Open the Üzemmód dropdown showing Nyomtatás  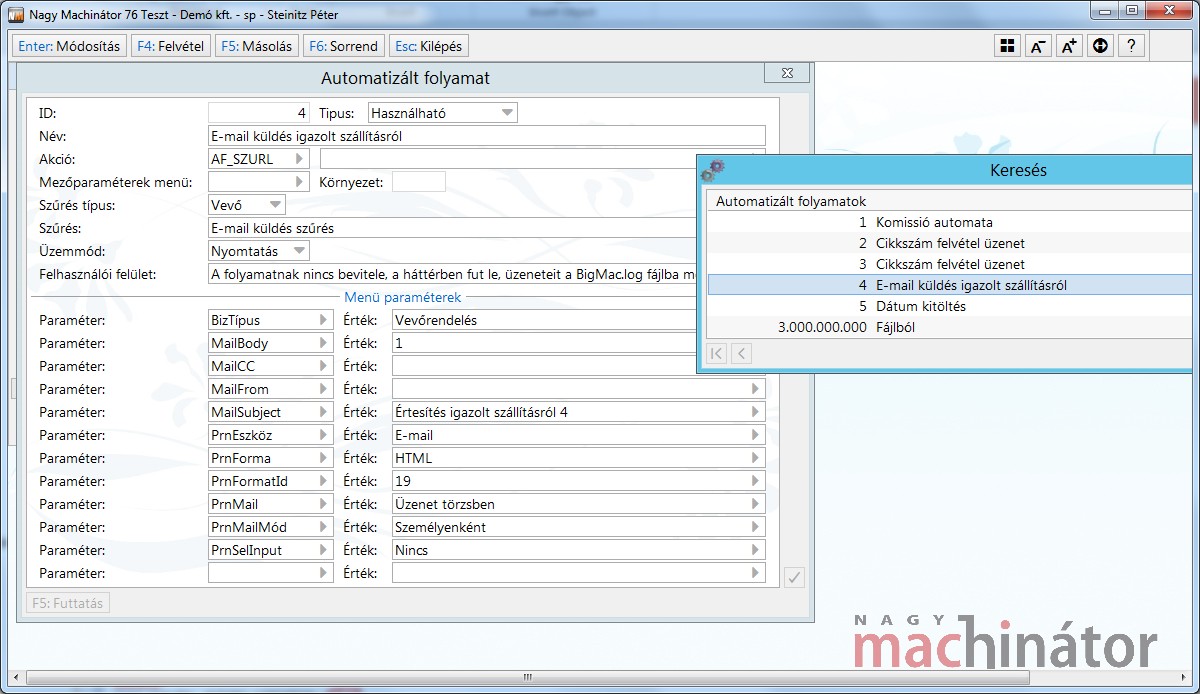[259, 251]
